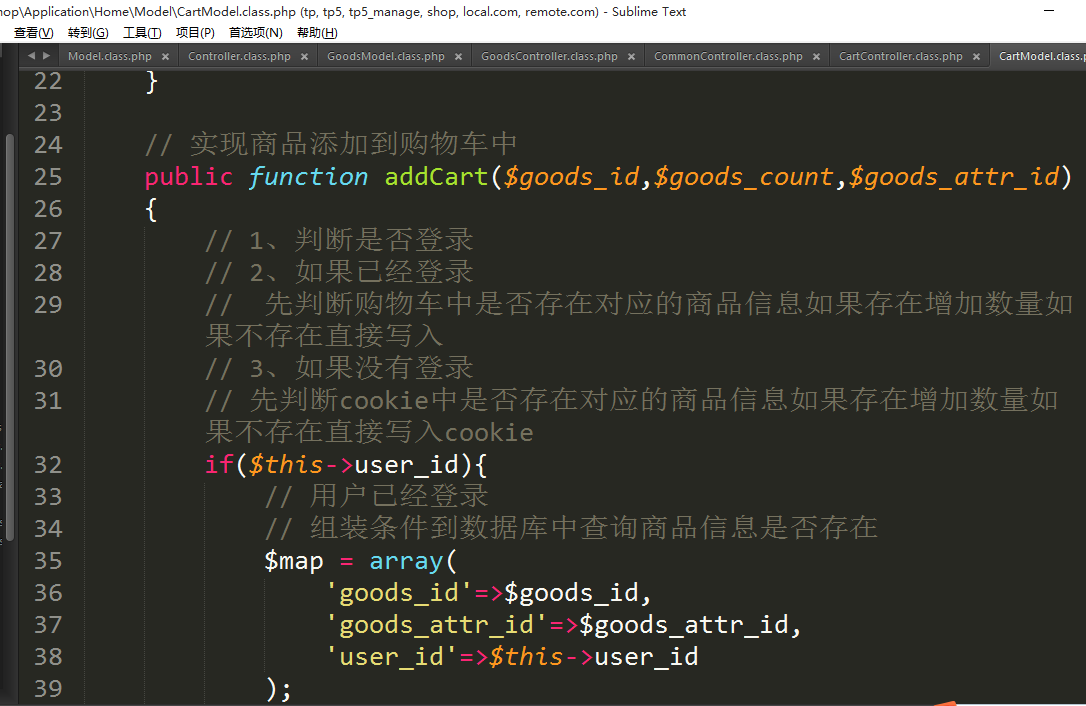Open the 首选项(N) Preferences menu

[x=256, y=33]
